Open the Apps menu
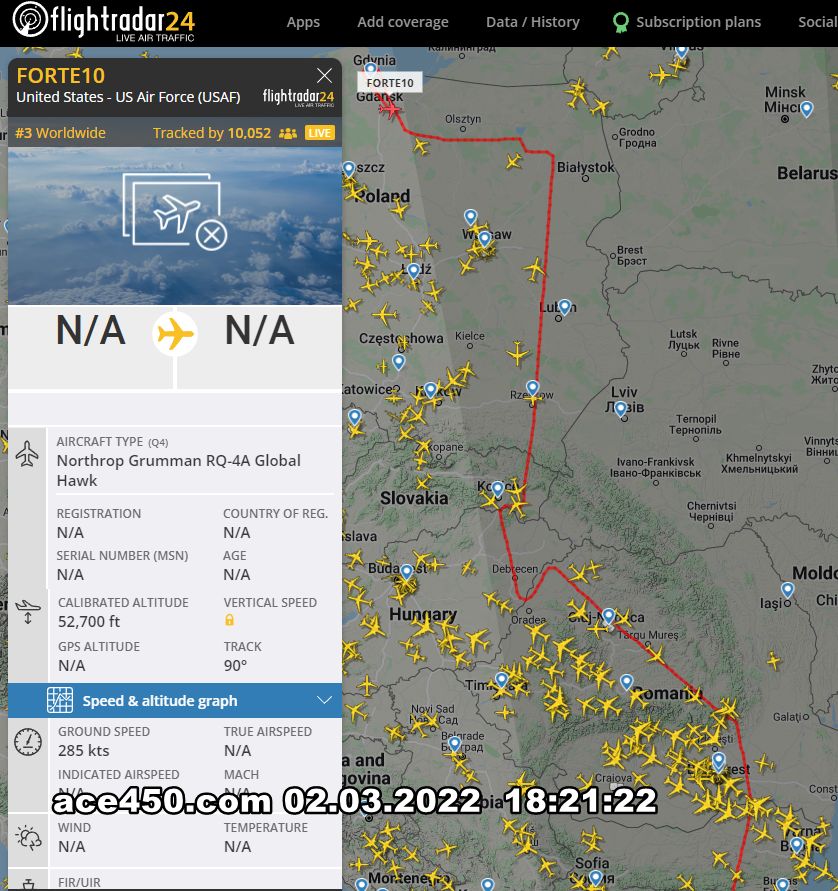 tap(303, 22)
